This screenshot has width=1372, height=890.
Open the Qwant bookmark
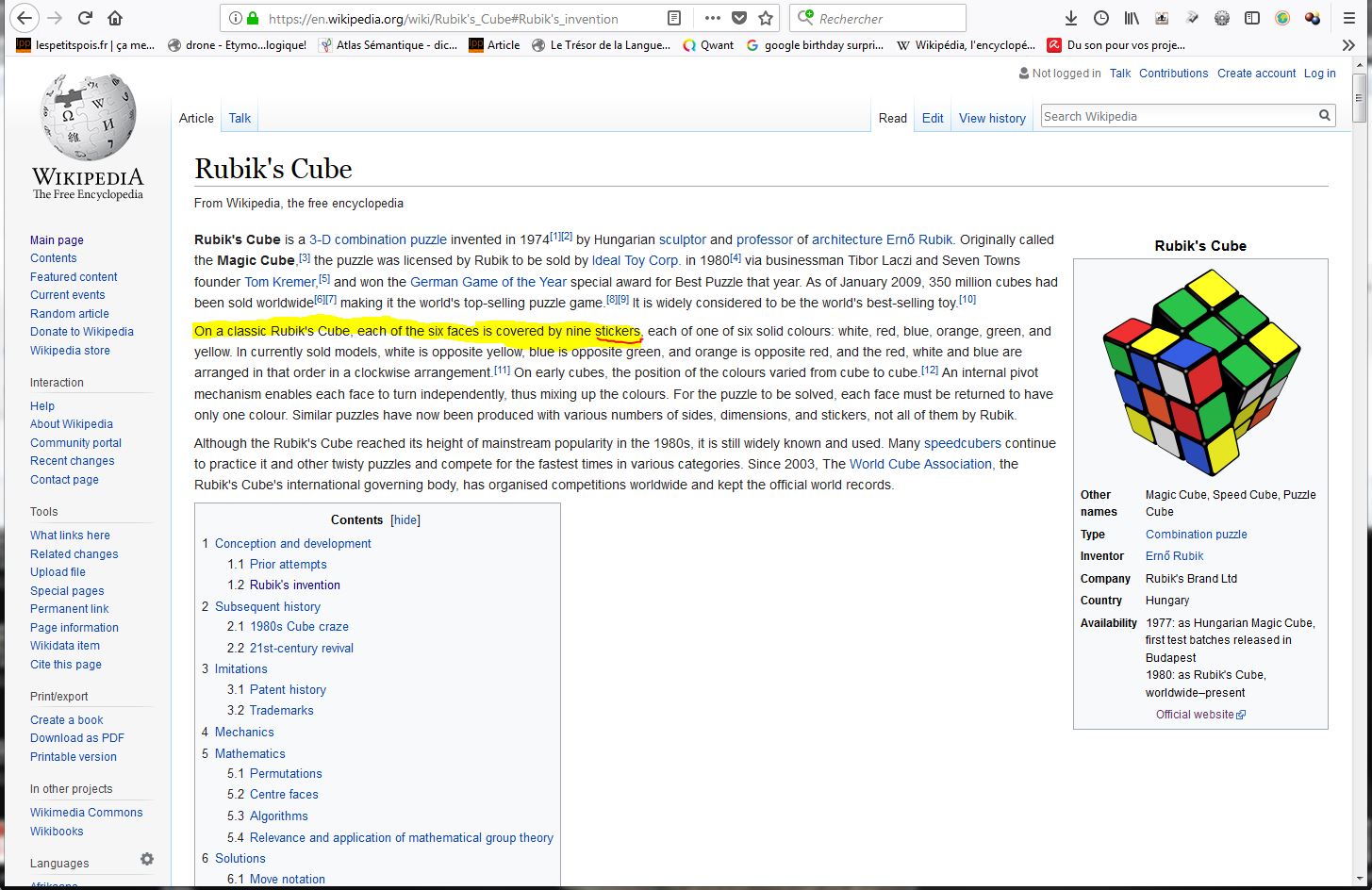[x=708, y=45]
